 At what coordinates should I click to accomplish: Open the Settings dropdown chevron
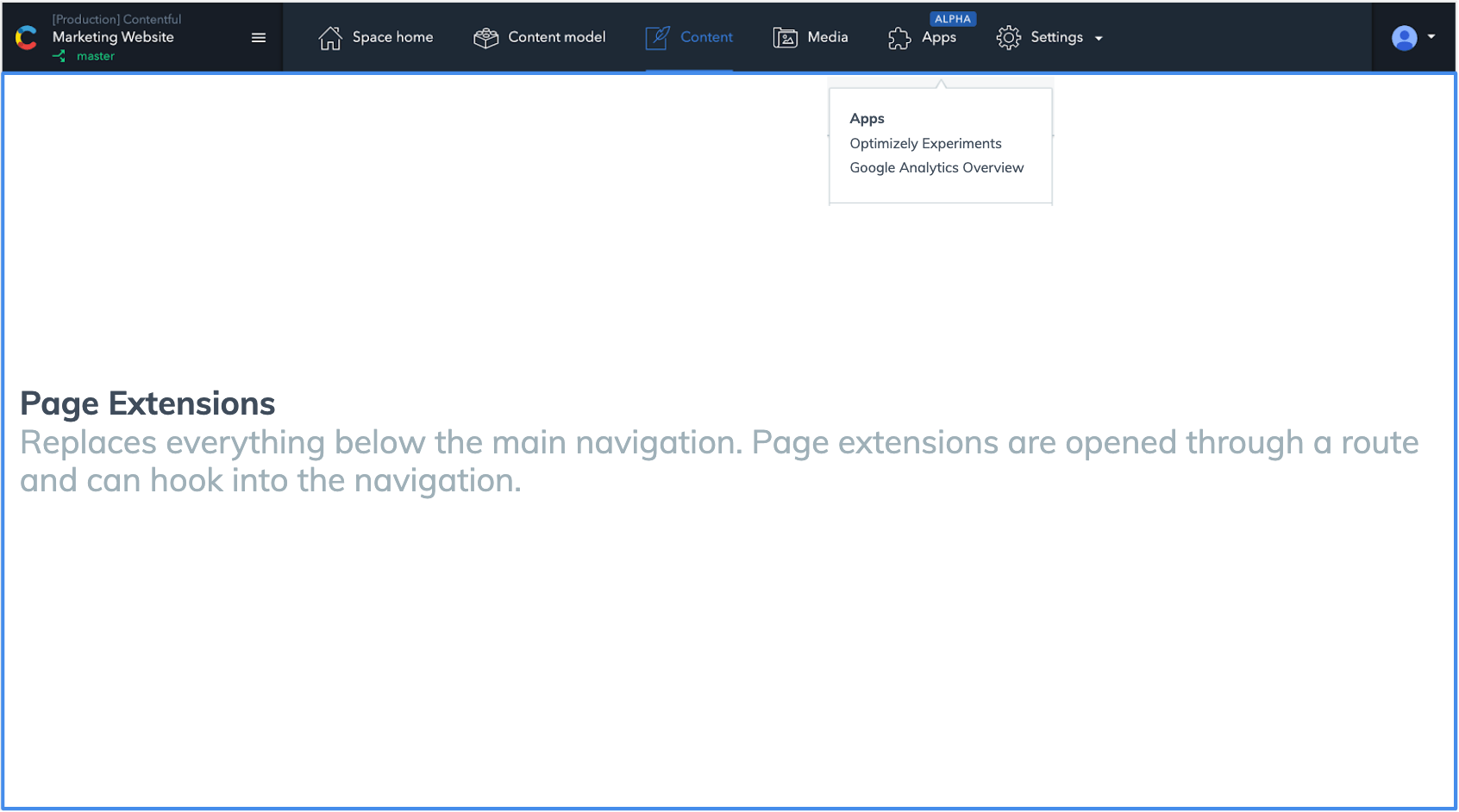point(1099,38)
